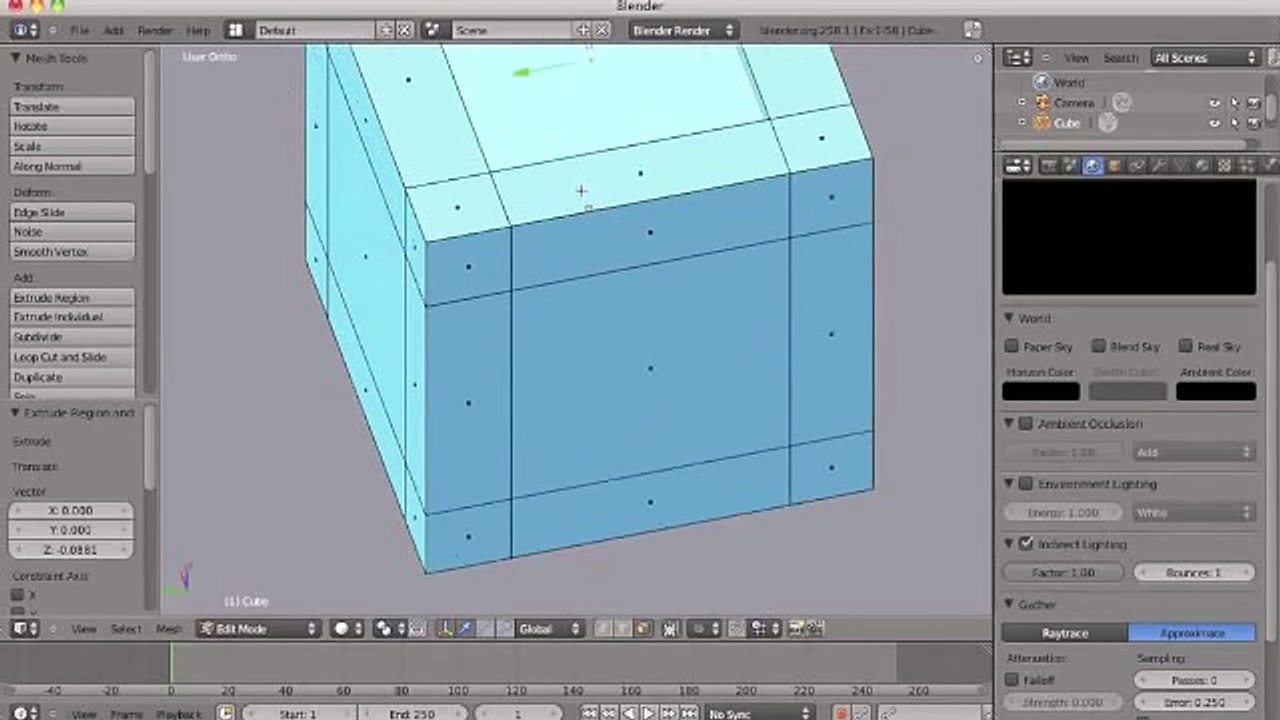Select the Raytrace gather method button

[1065, 633]
